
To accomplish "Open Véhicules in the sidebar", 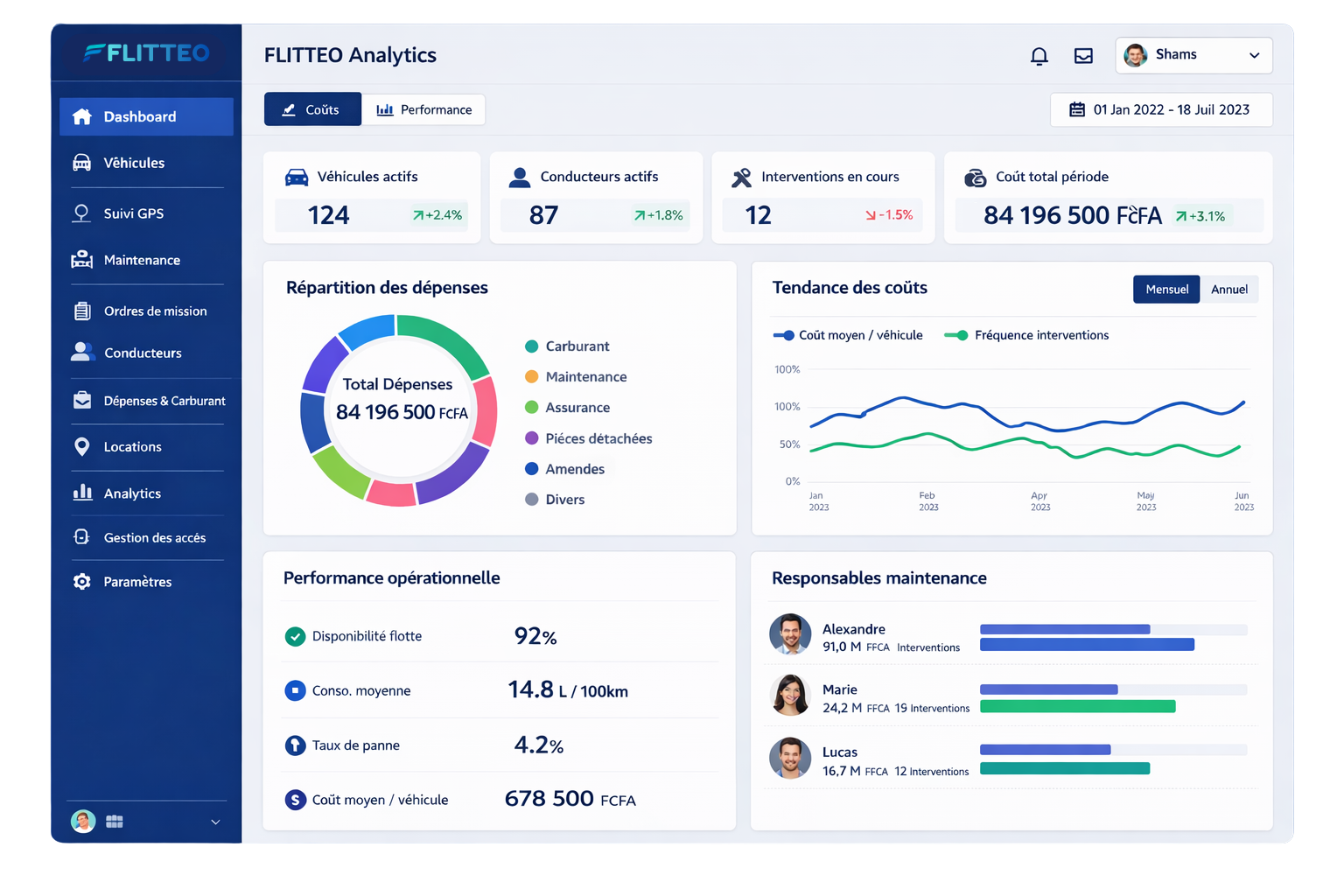I will (x=146, y=163).
